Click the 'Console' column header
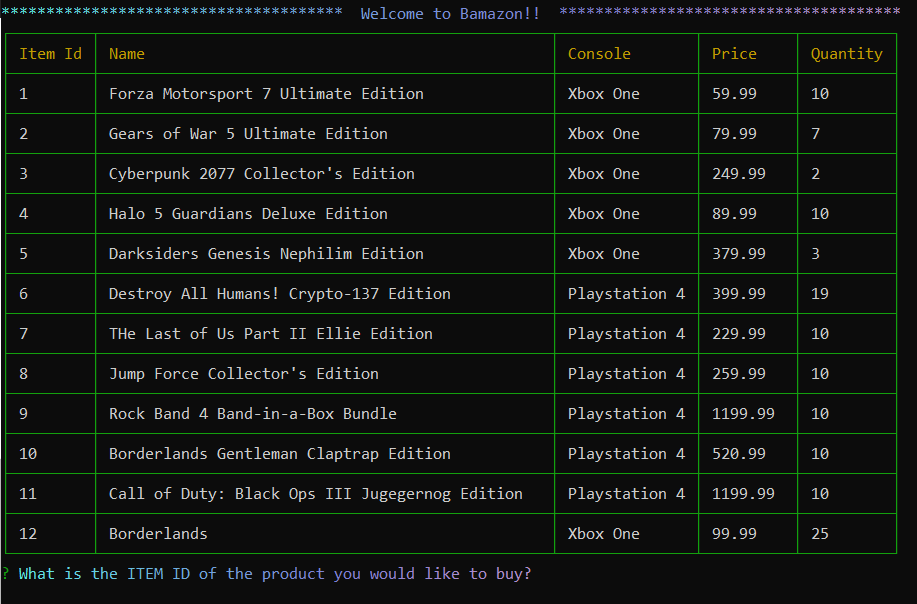Viewport: 917px width, 604px height. coord(599,54)
